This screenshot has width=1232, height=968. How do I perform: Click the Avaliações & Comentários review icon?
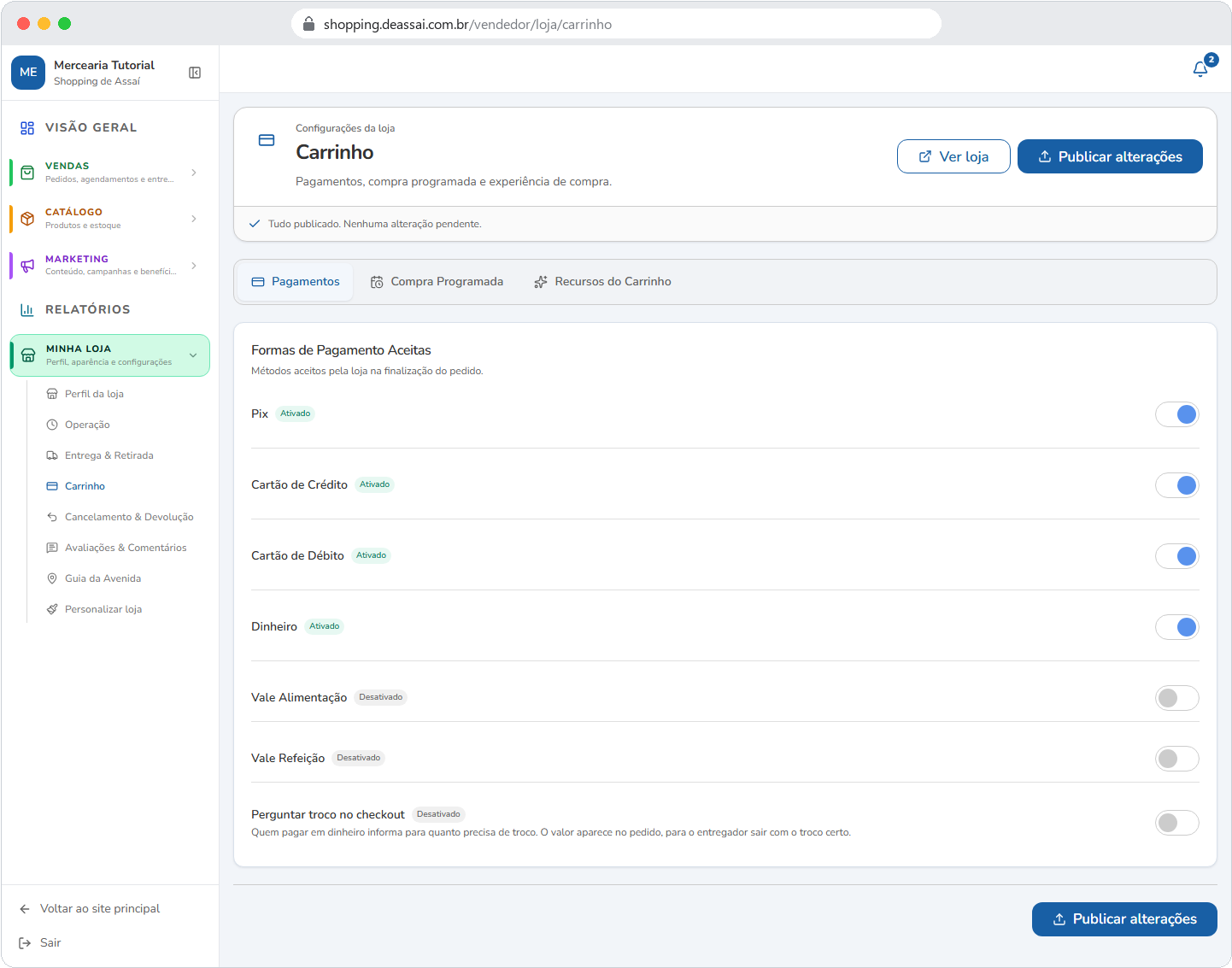52,548
